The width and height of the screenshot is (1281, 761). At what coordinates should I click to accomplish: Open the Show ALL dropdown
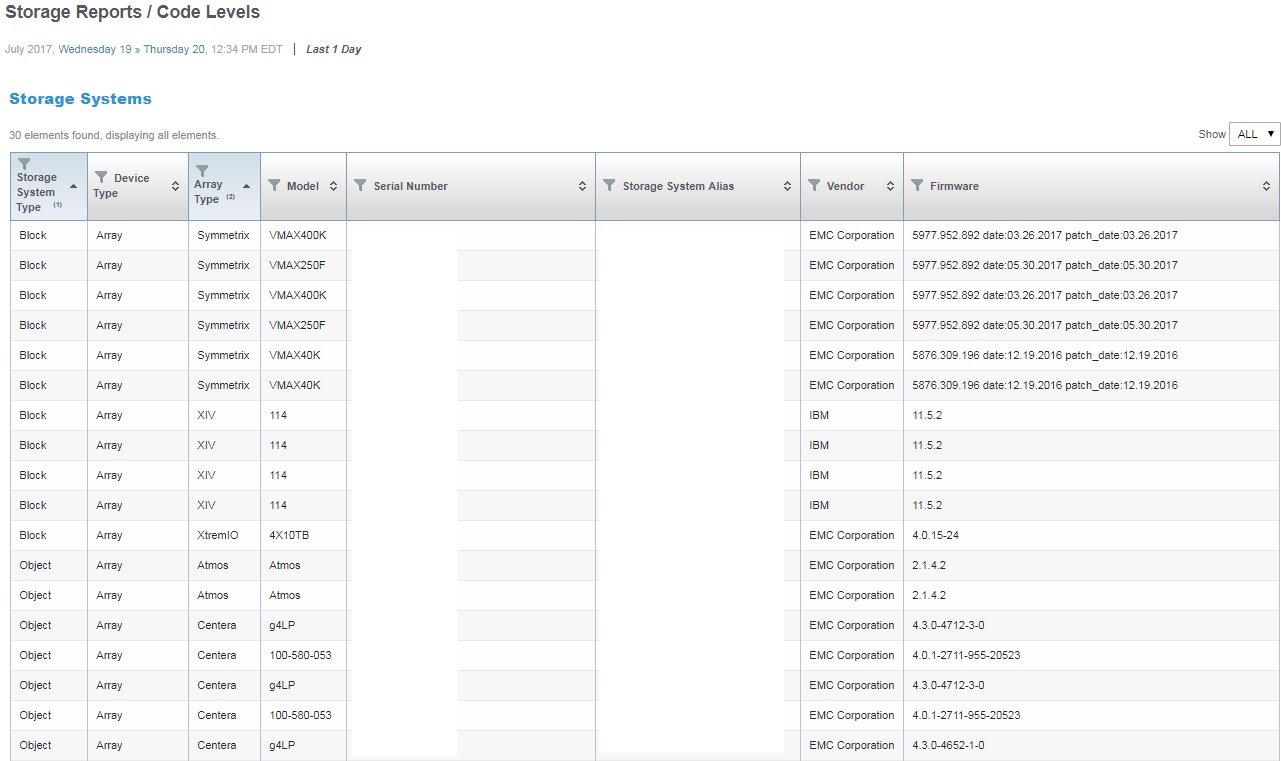click(1254, 134)
